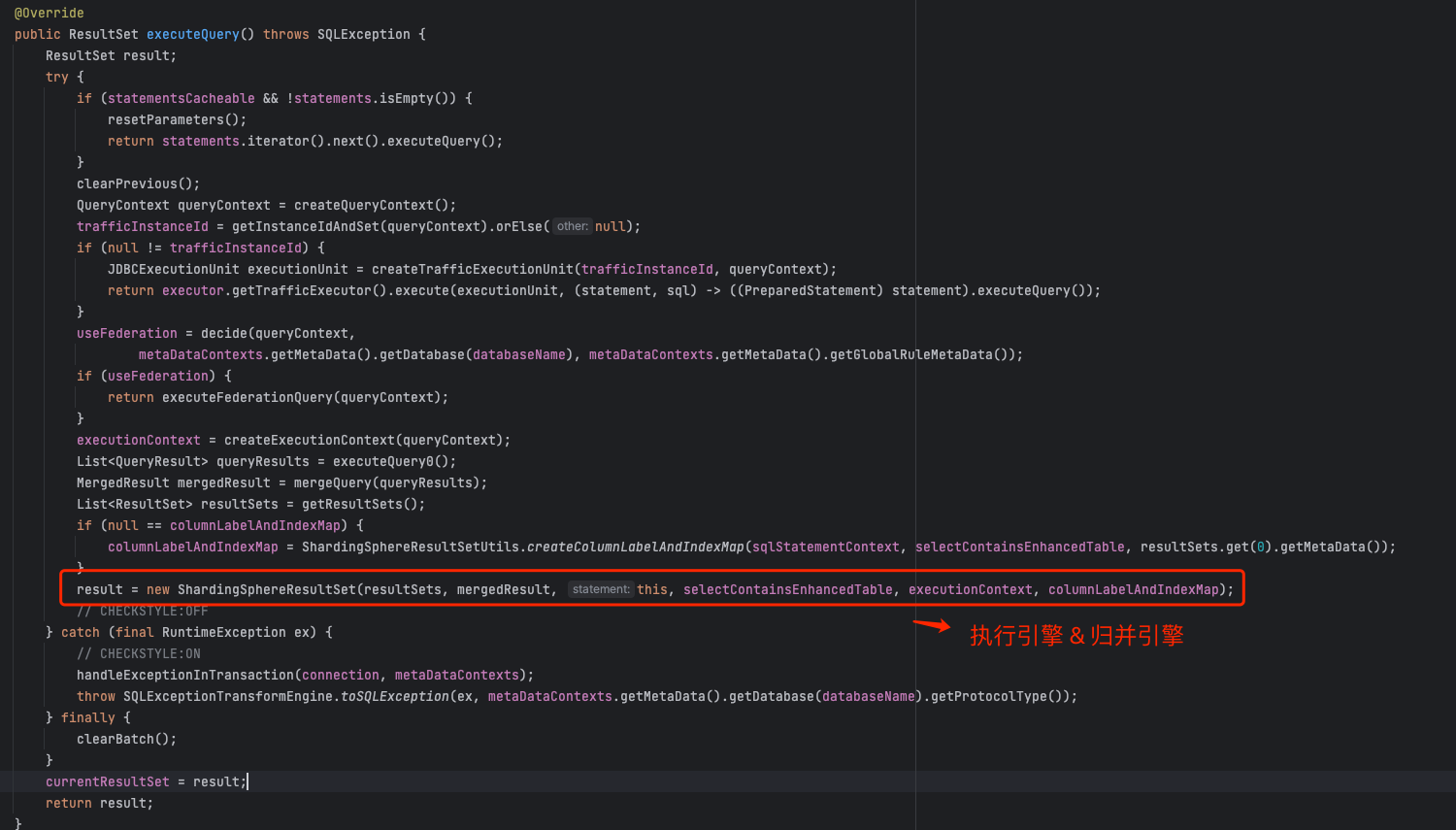The image size is (1456, 830).
Task: Click the createExecutionContext method call
Action: click(309, 440)
